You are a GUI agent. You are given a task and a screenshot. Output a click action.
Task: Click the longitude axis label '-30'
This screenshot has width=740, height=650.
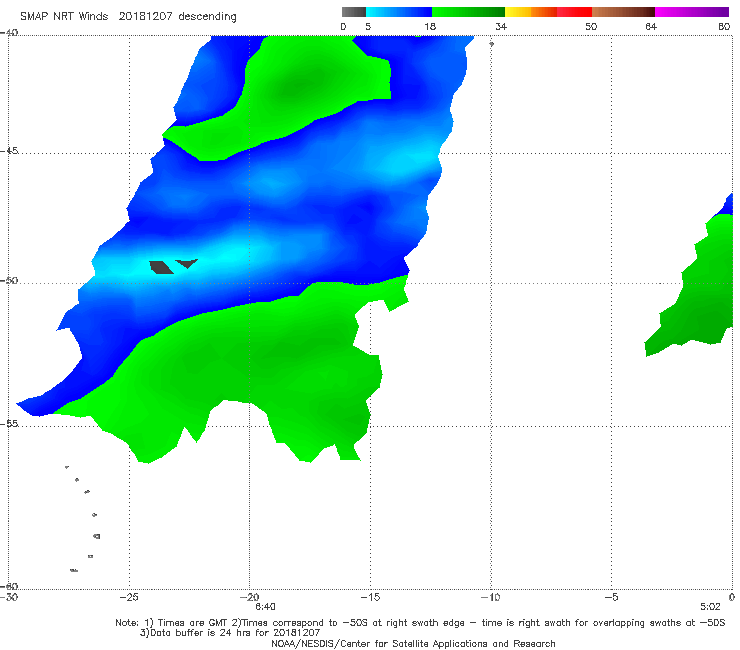point(9,597)
